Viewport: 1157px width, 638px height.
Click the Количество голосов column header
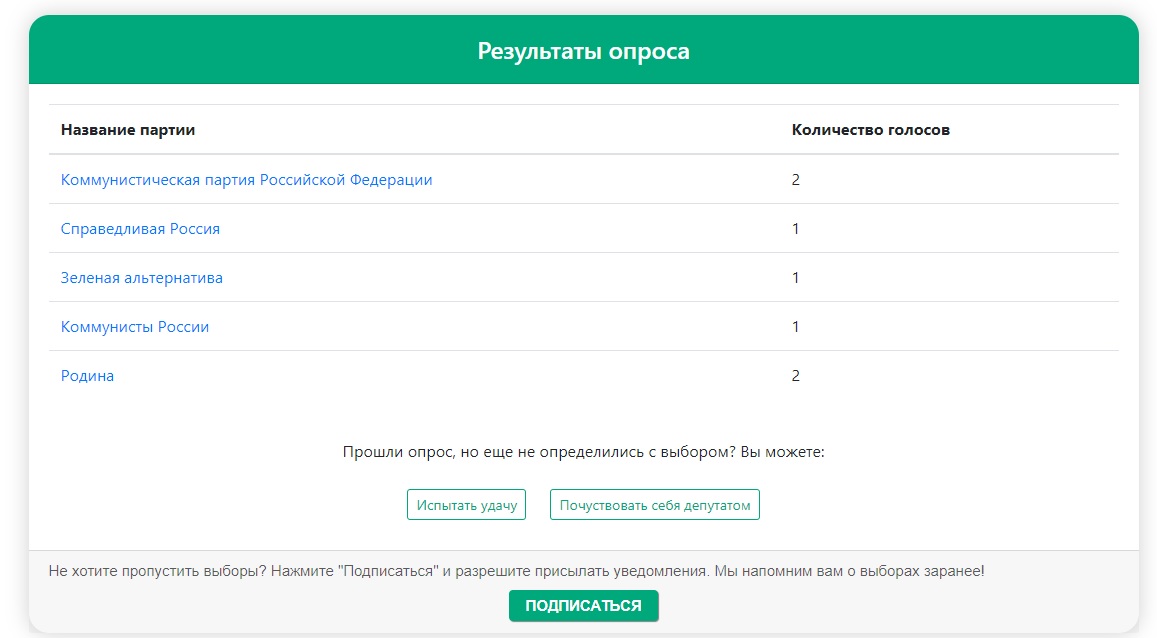(871, 130)
